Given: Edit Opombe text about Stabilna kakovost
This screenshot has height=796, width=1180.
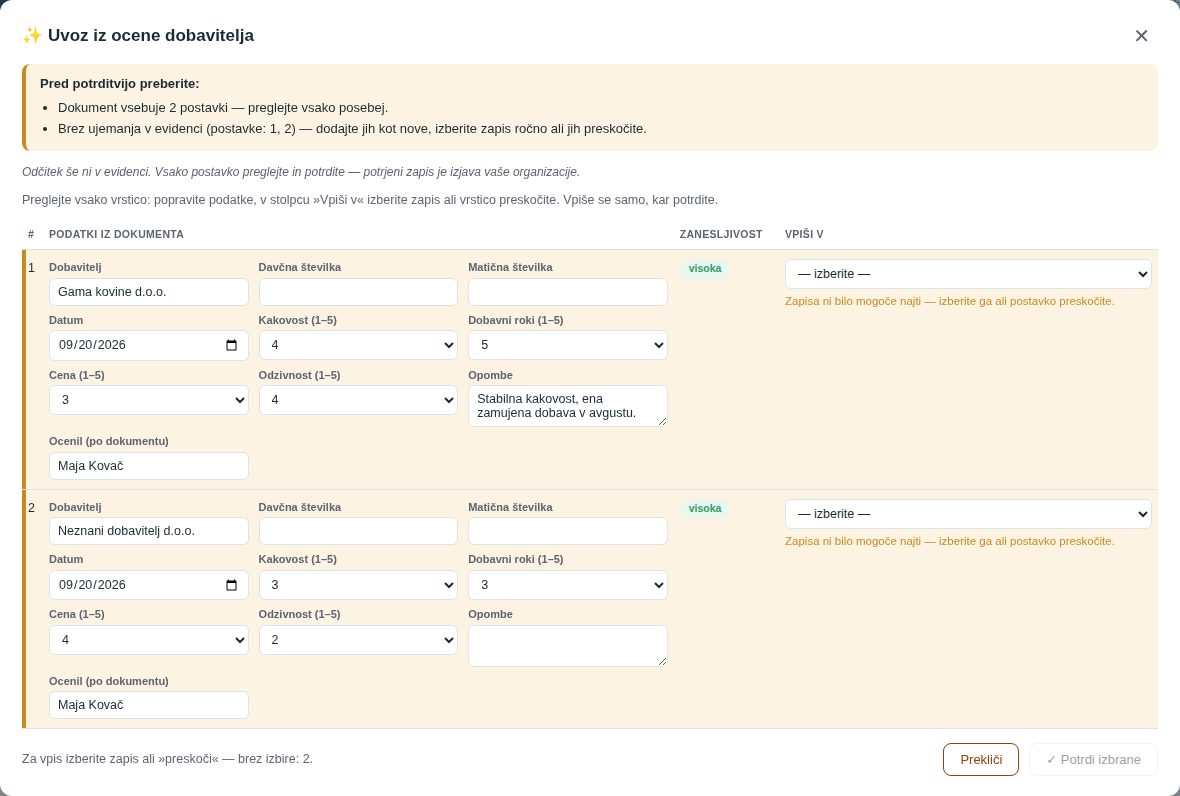Looking at the screenshot, I should point(567,406).
